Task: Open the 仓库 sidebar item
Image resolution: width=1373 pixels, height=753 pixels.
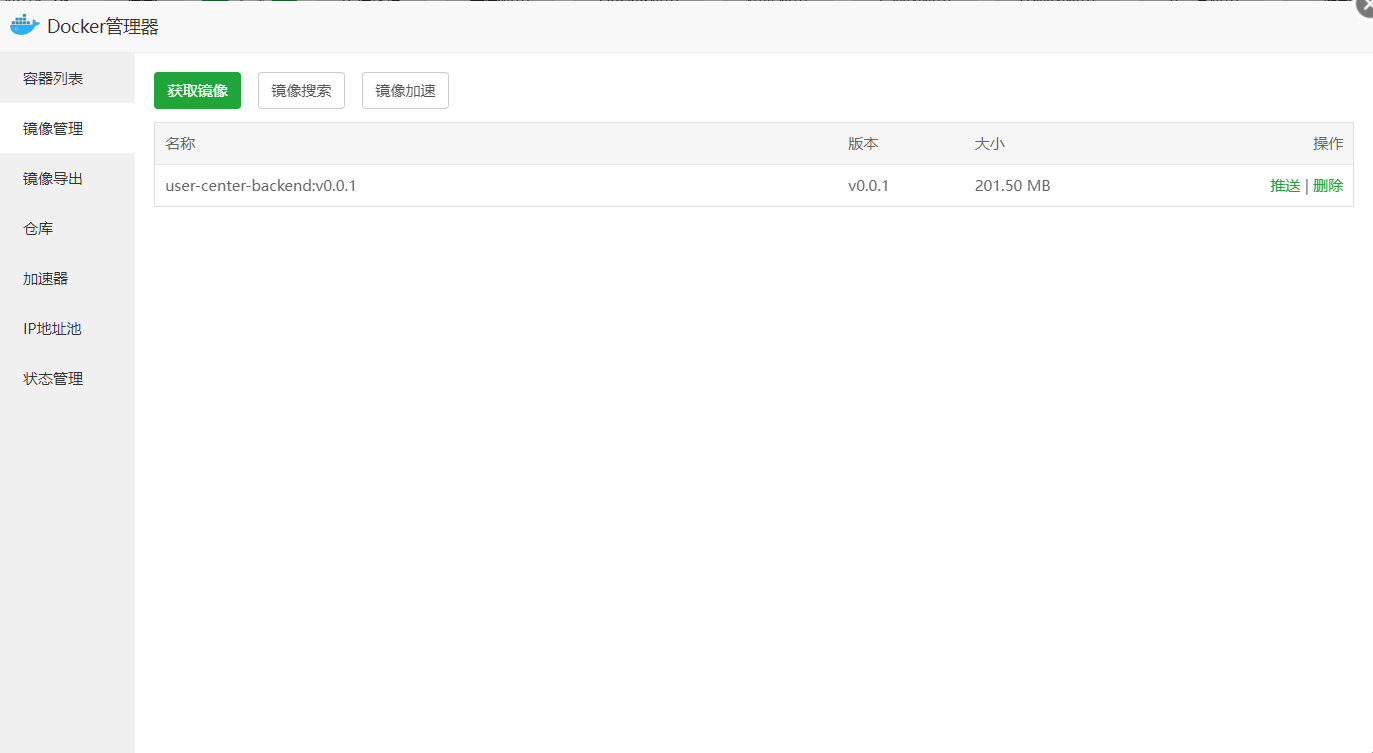Action: (67, 228)
